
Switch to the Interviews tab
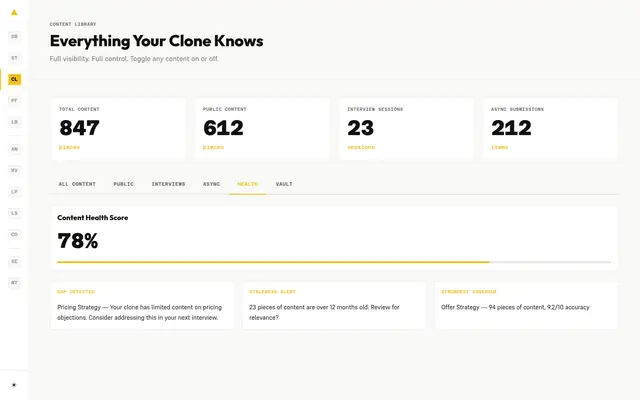tap(168, 184)
